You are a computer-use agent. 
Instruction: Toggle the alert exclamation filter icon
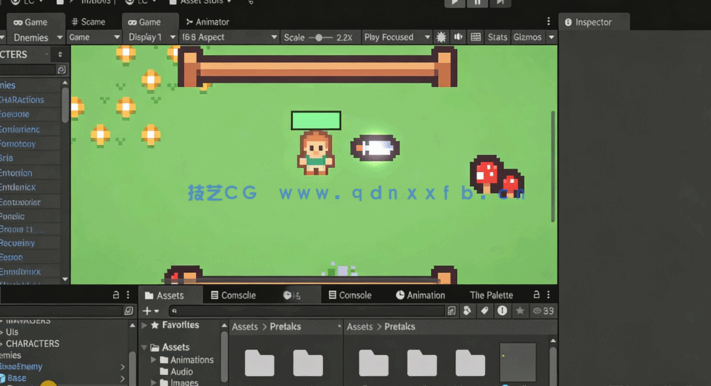pyautogui.click(x=502, y=311)
